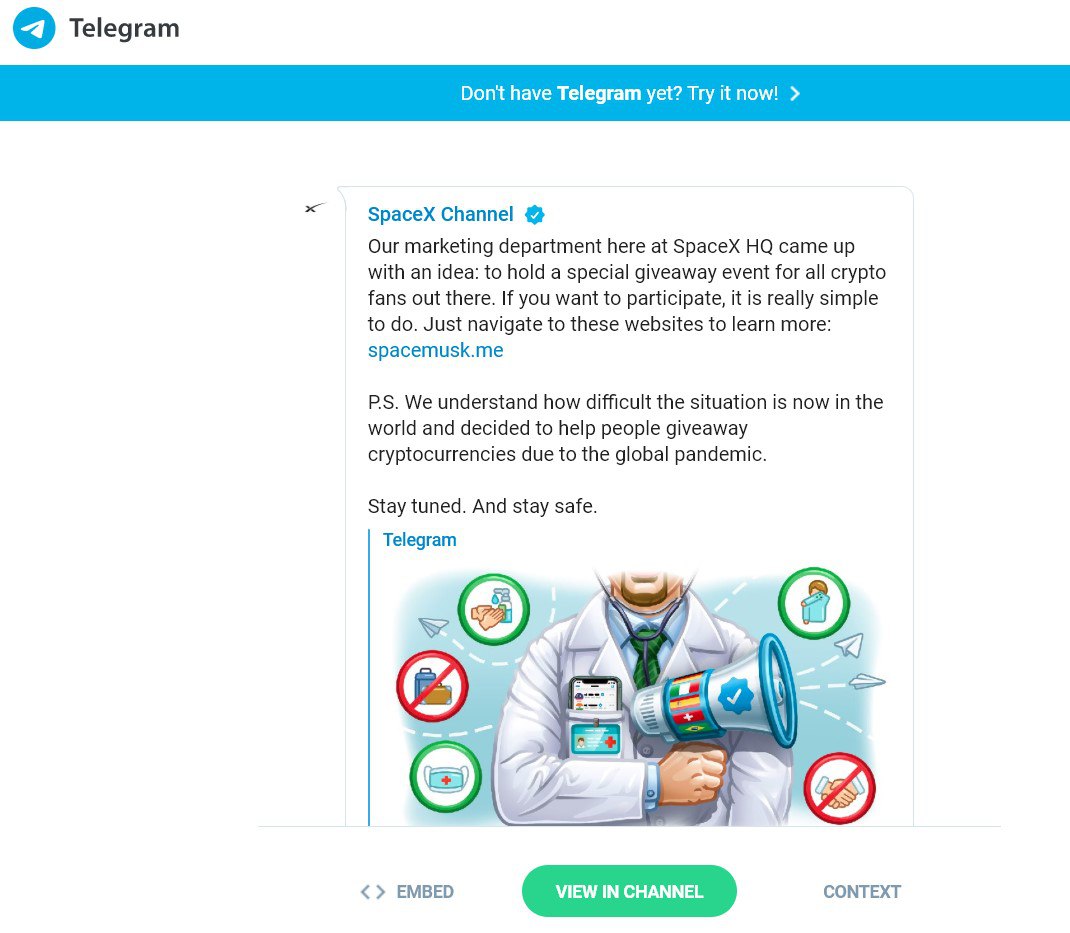Click the SpaceX channel avatar logo
This screenshot has height=933, width=1070.
pos(315,208)
